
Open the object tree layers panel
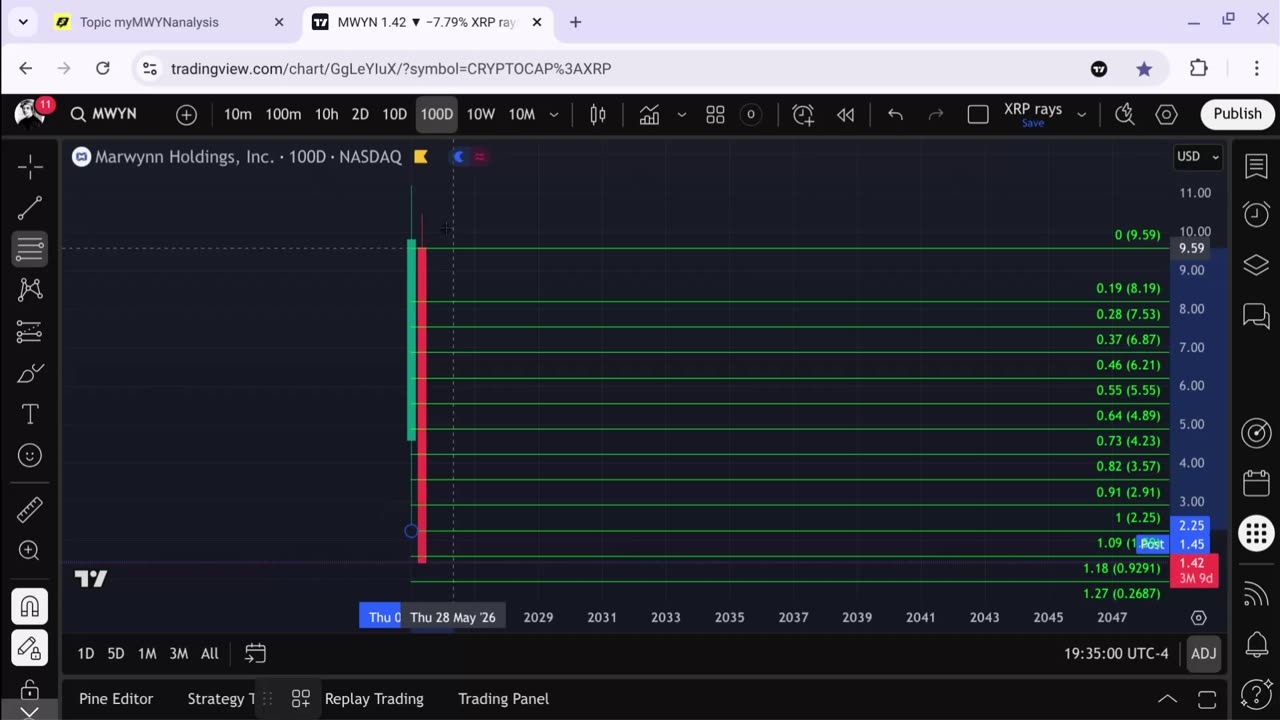1256,265
